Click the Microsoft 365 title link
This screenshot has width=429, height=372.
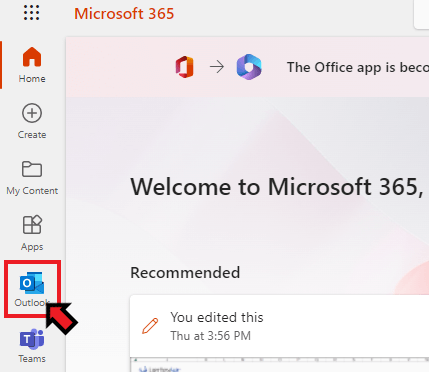tap(124, 14)
